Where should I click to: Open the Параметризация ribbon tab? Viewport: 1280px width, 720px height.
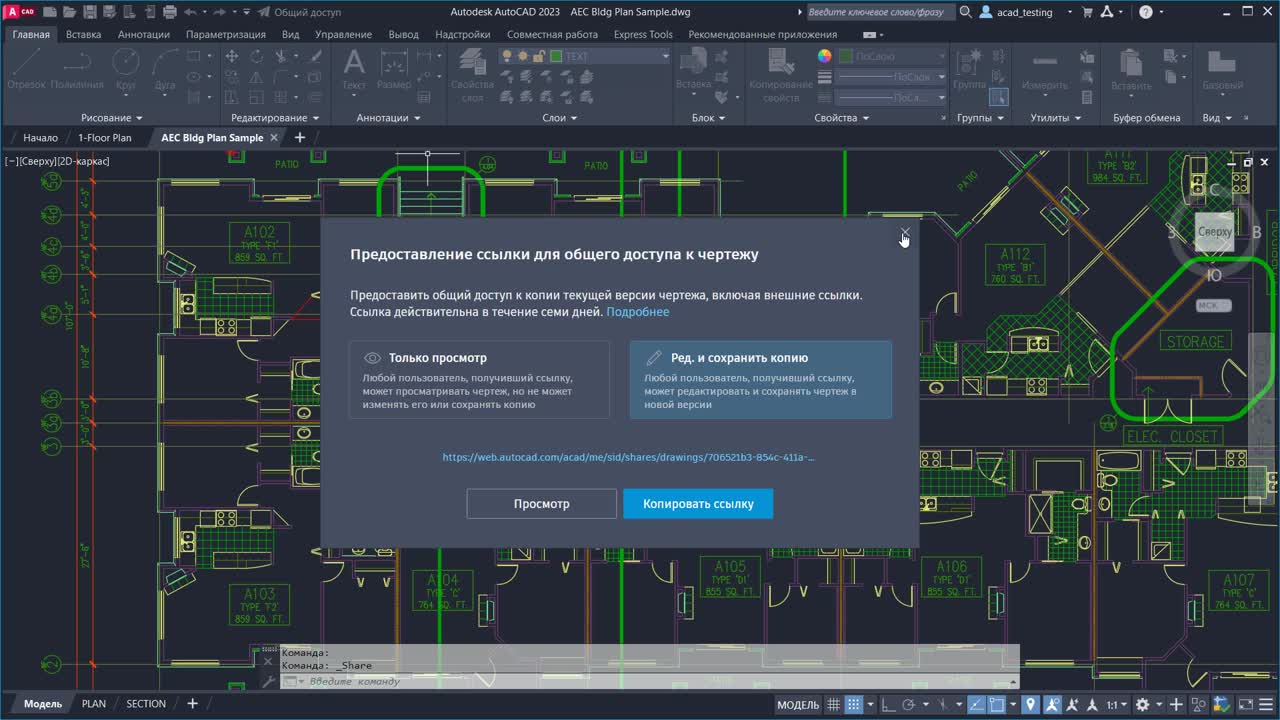click(226, 34)
